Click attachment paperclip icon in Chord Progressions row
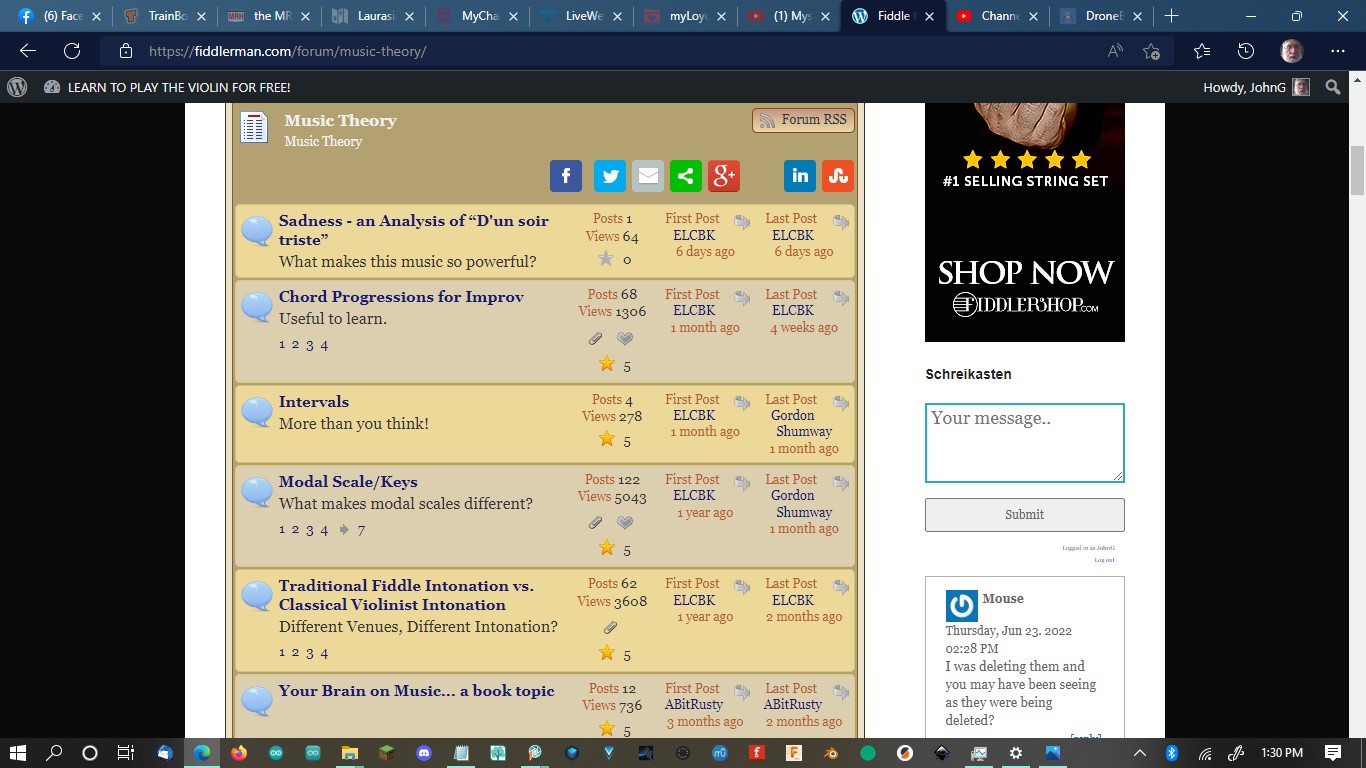This screenshot has width=1366, height=768. point(596,339)
